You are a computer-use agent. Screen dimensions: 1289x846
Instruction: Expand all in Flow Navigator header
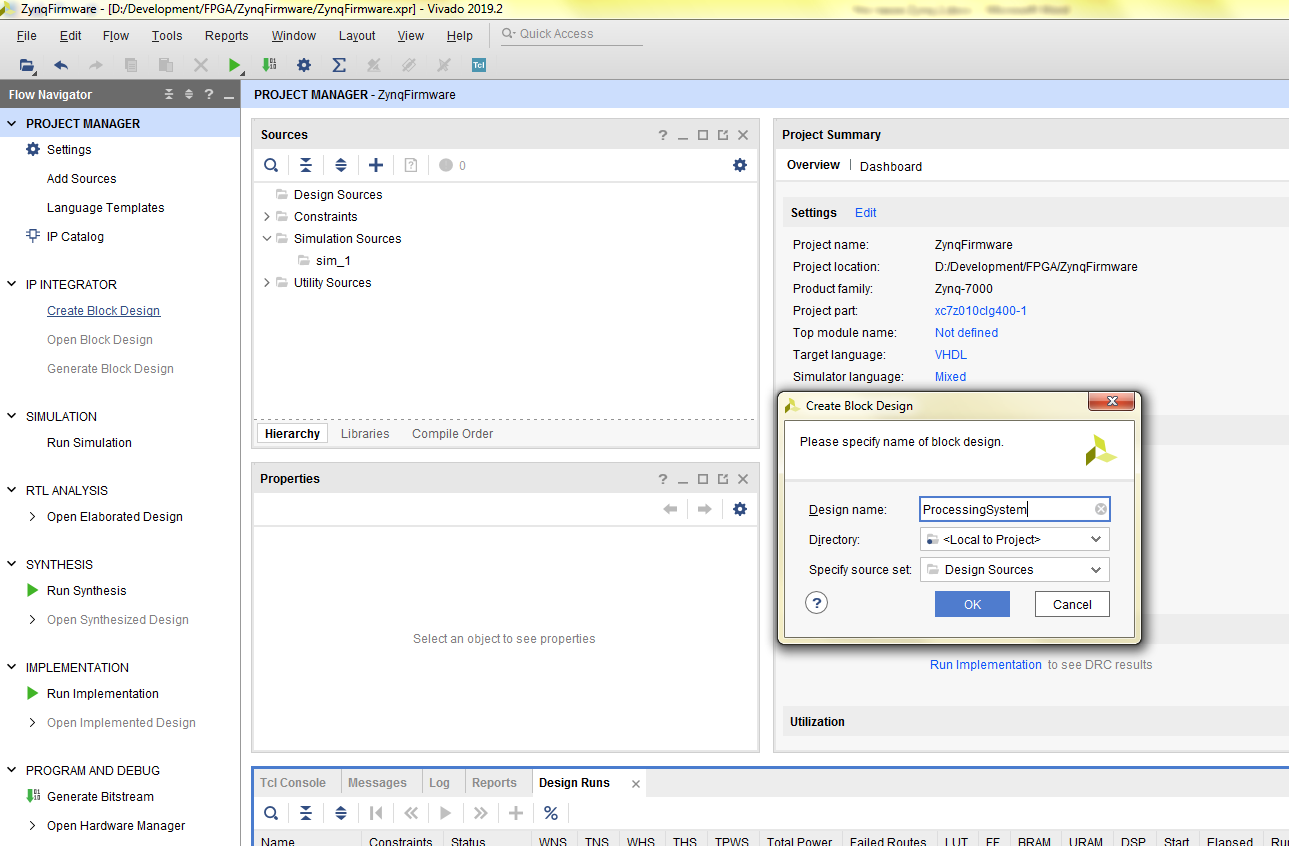coord(189,94)
